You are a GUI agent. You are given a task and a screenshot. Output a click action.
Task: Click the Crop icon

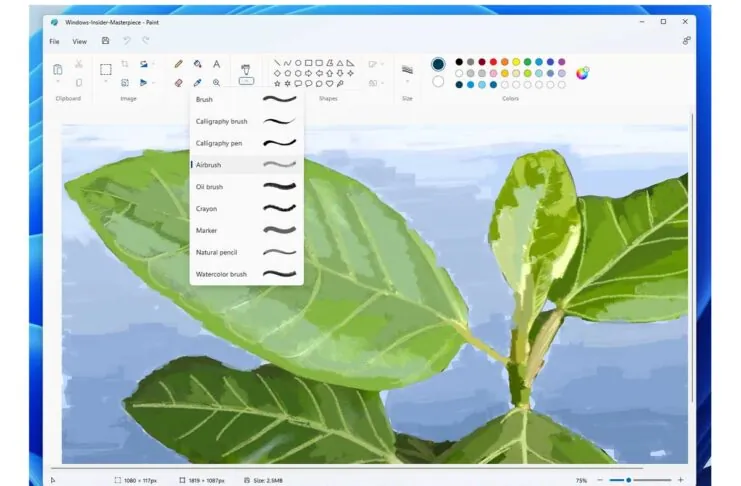(x=125, y=64)
